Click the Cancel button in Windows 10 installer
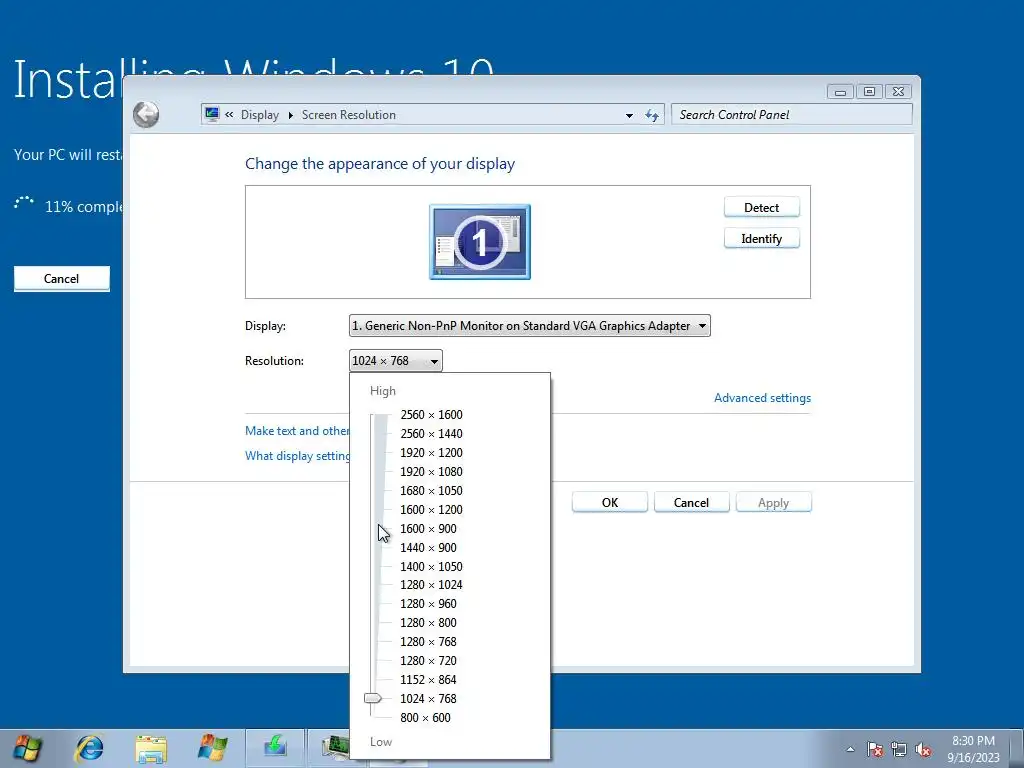Image resolution: width=1024 pixels, height=768 pixels. 61,279
